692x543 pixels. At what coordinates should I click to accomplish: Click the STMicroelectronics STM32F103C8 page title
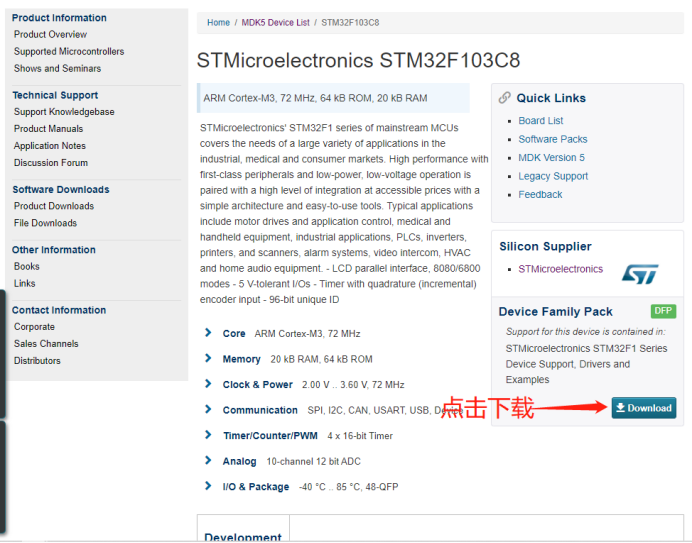pos(358,60)
